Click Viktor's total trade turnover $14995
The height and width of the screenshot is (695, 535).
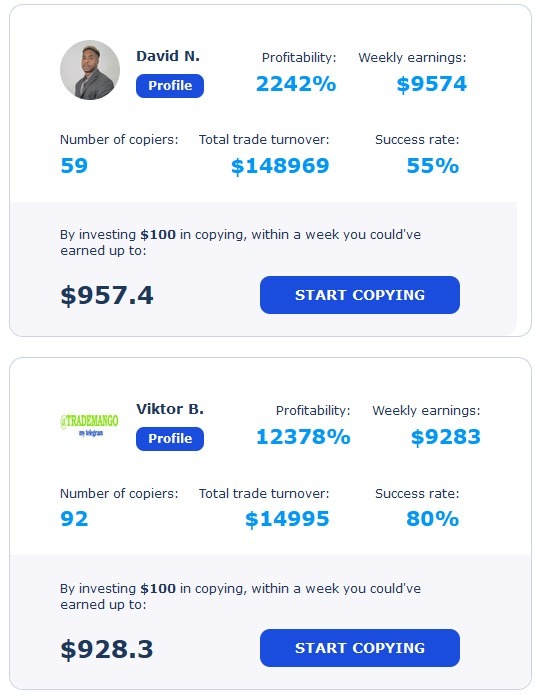[x=287, y=519]
